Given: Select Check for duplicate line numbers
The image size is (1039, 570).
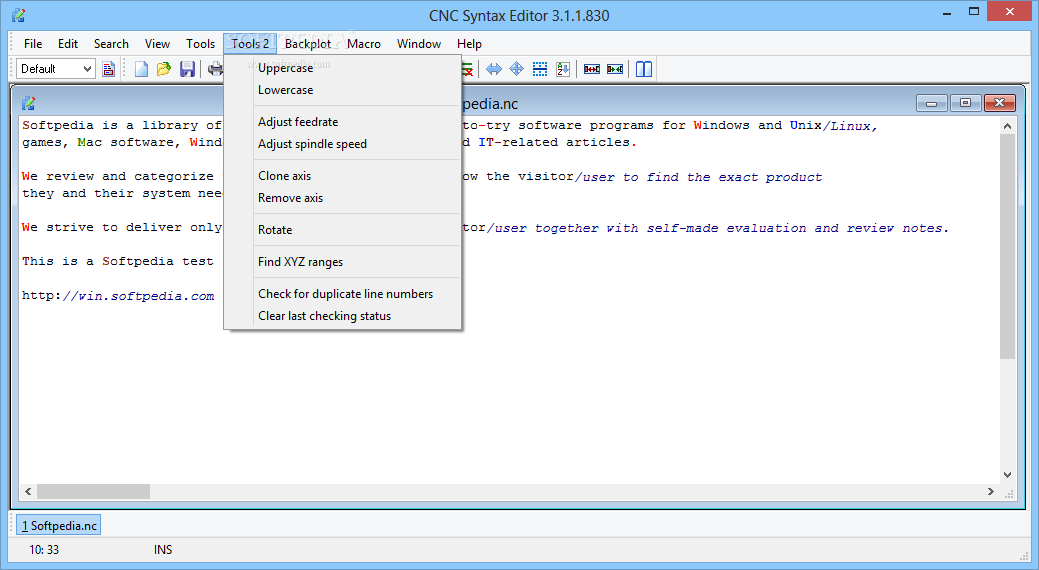Looking at the screenshot, I should (343, 294).
